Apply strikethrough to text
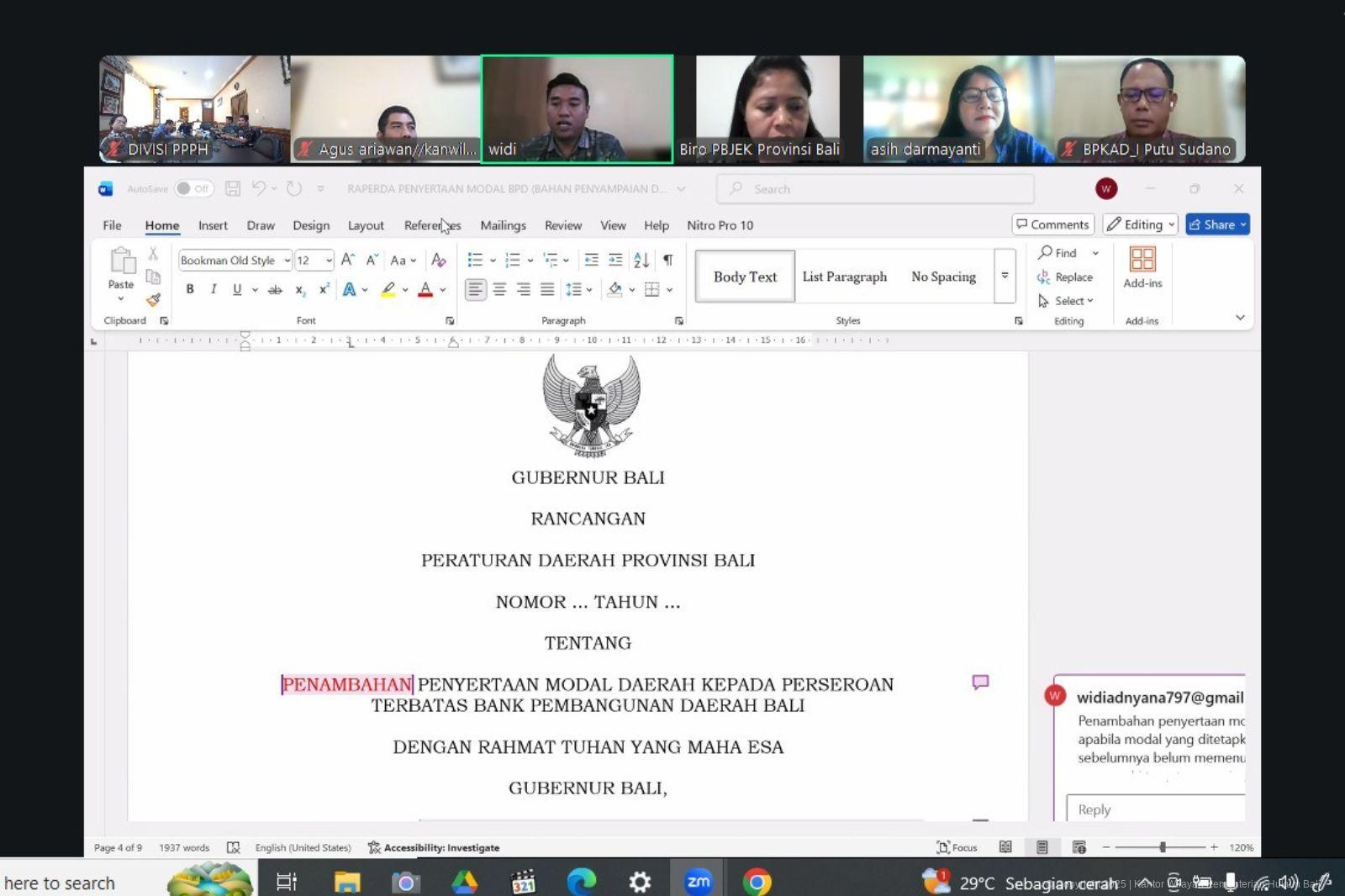 [275, 290]
